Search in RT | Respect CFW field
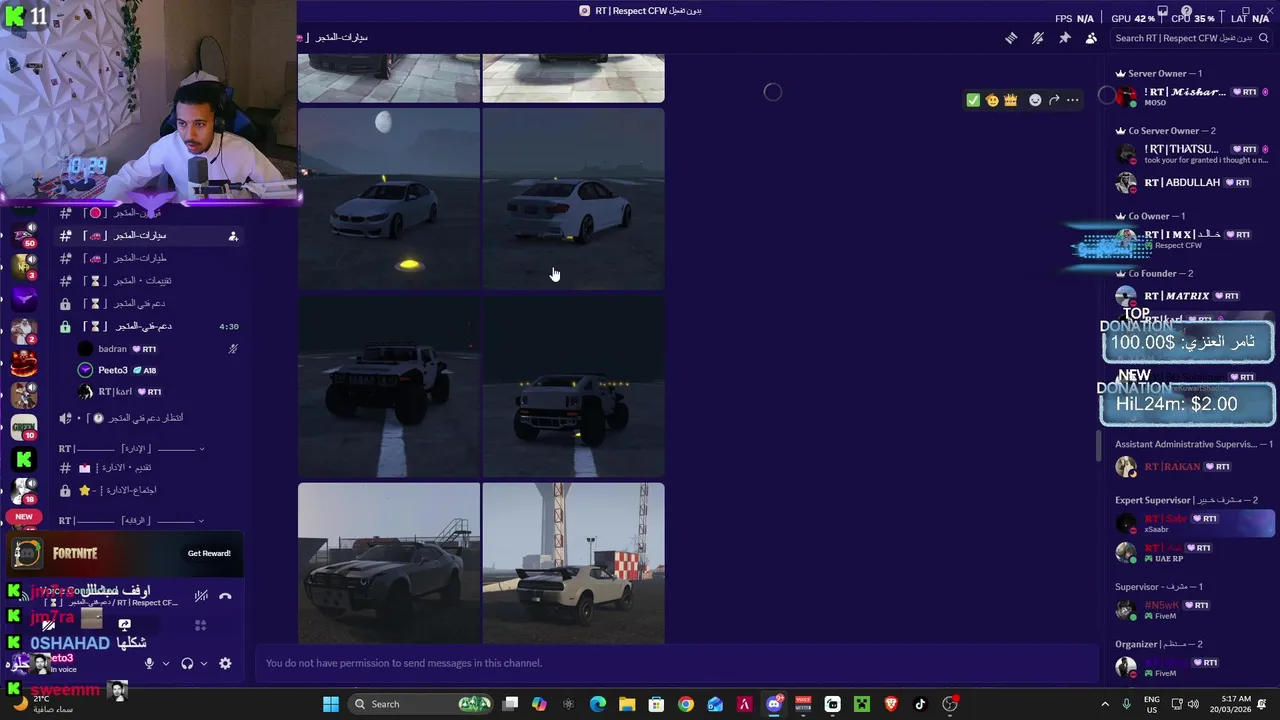The image size is (1280, 720). coord(1189,38)
